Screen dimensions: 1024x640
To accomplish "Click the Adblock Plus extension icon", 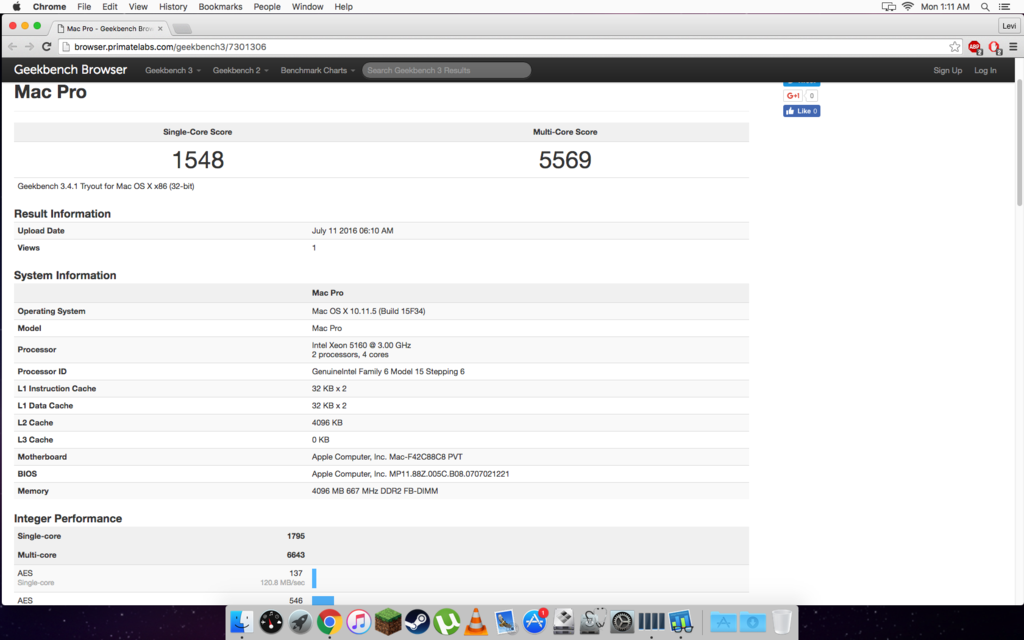I will coord(975,47).
